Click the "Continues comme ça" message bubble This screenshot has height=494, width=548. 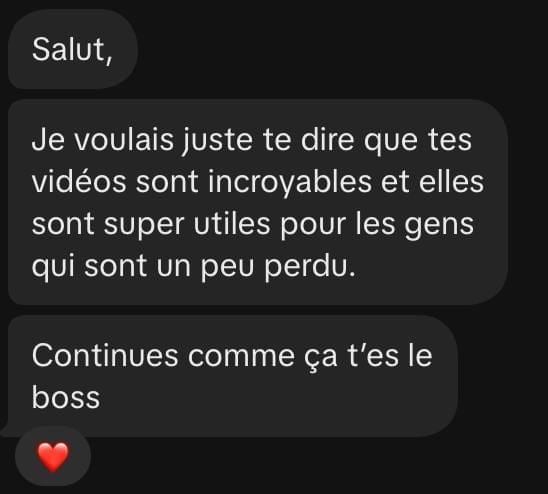[x=233, y=376]
